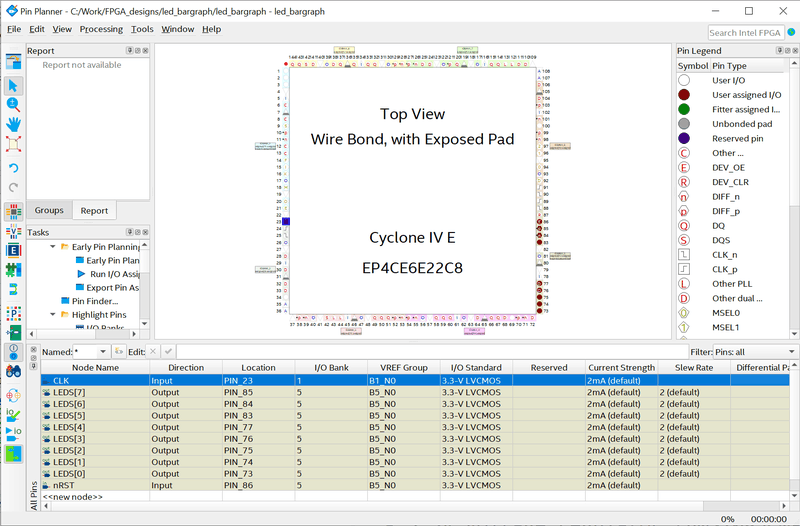
Task: Click the green-blue puzzle icon at sidebar bottom
Action: tap(13, 454)
